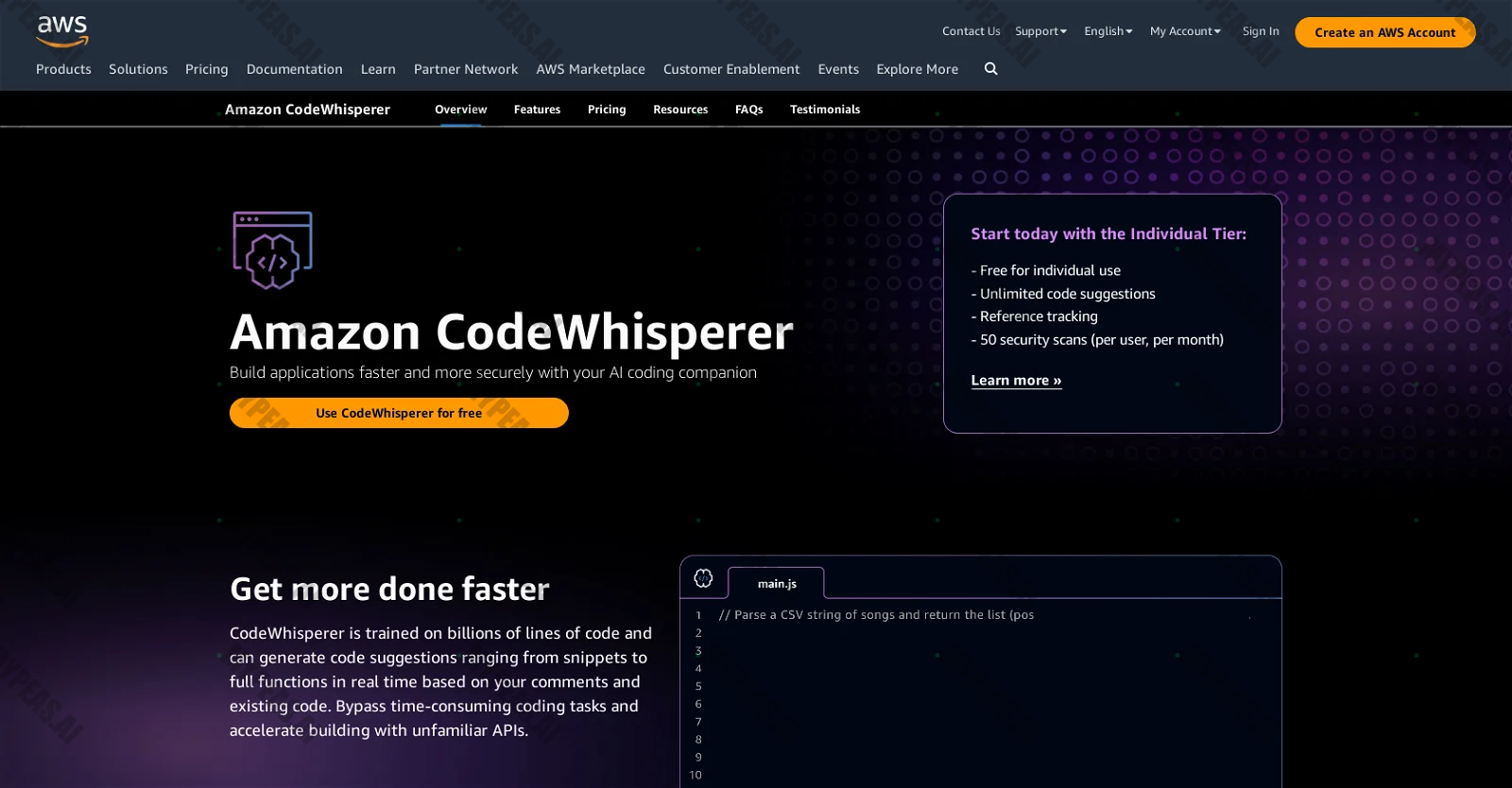Open Contact Us link
Viewport: 1512px width, 788px height.
point(971,31)
